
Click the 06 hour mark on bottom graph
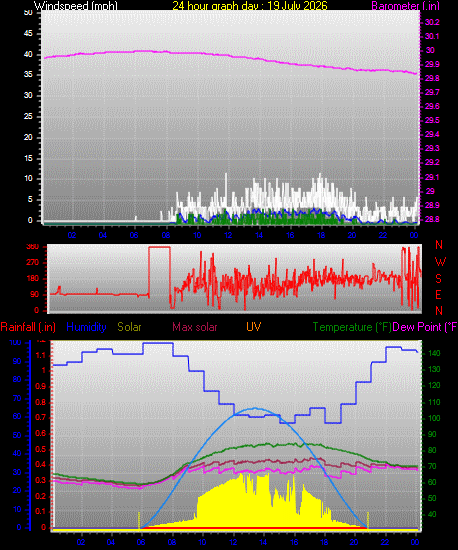coord(141,542)
